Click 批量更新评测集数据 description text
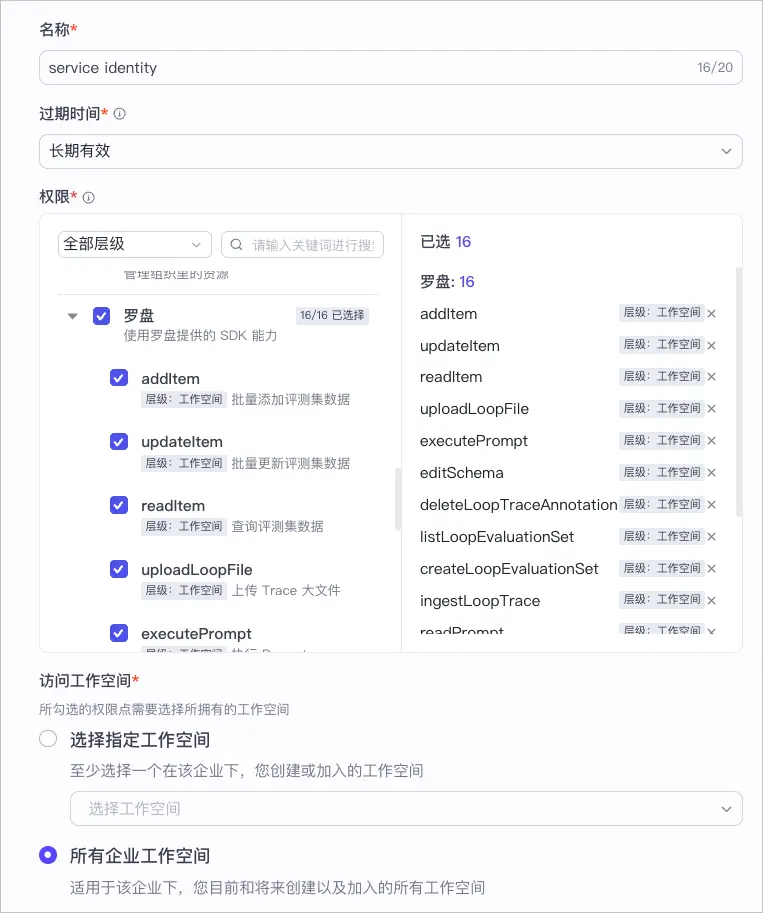This screenshot has height=913, width=763. pyautogui.click(x=291, y=463)
